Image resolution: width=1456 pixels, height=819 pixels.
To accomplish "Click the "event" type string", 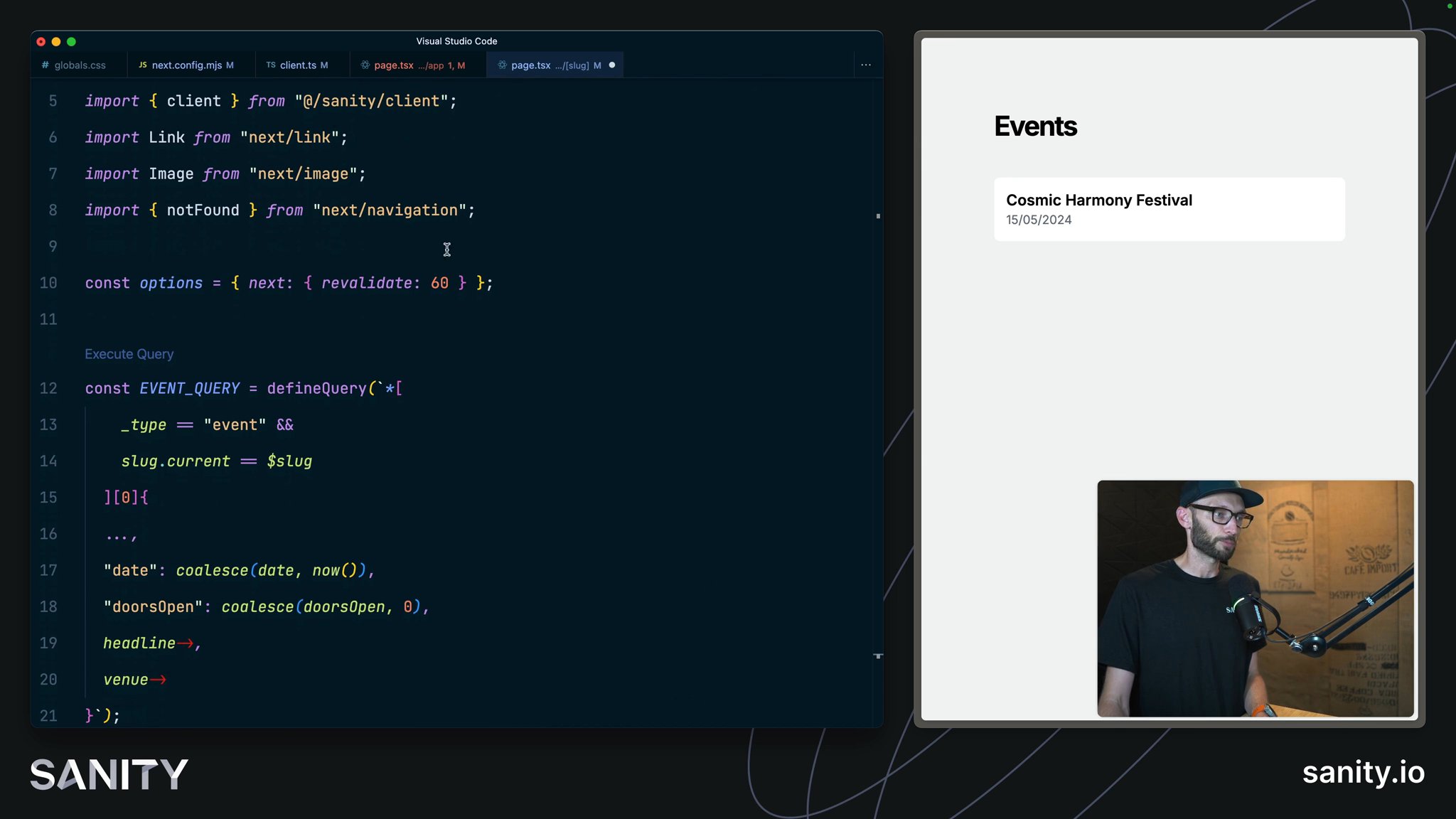I will pos(235,425).
